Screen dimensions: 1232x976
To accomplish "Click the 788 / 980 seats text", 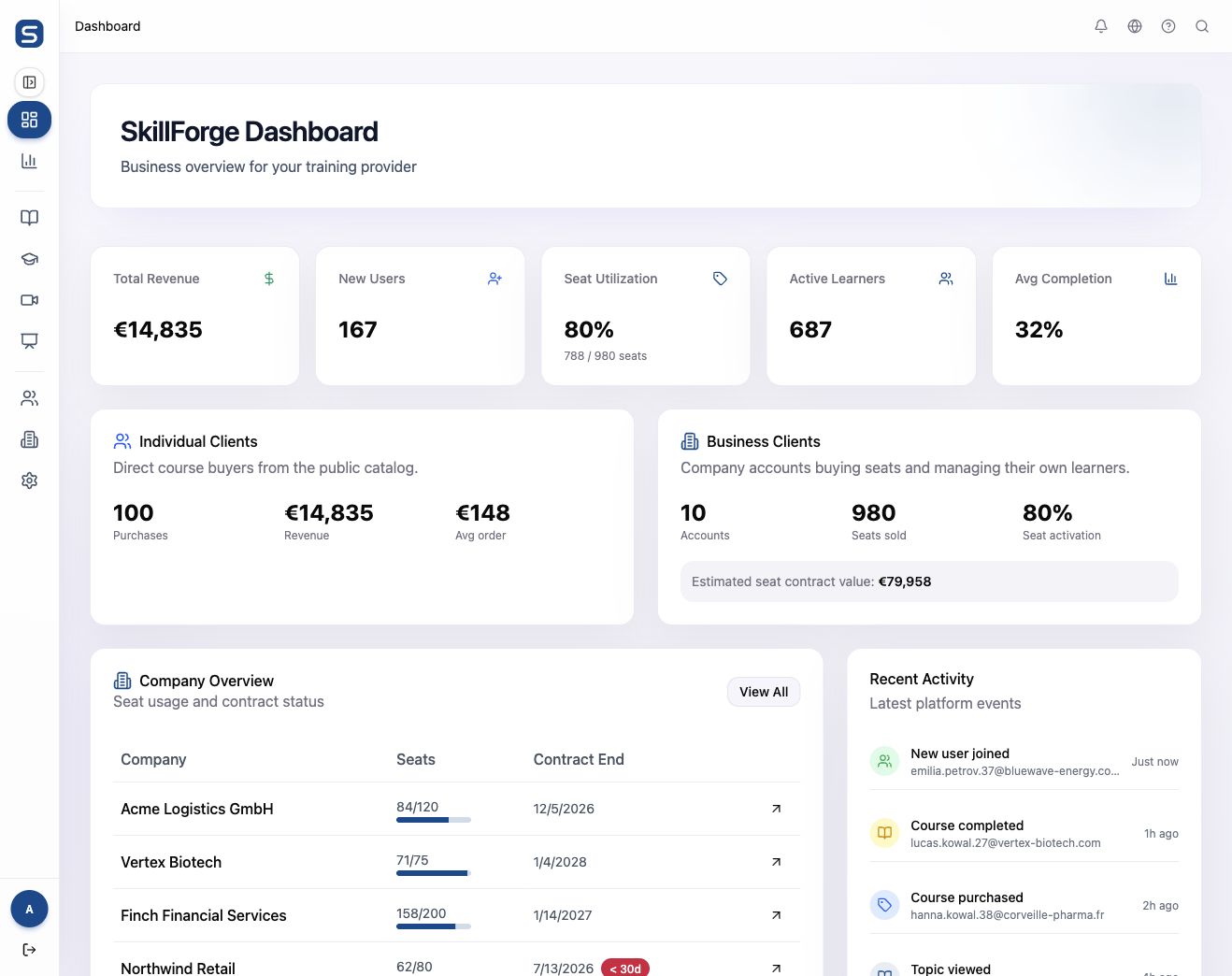I will point(606,356).
